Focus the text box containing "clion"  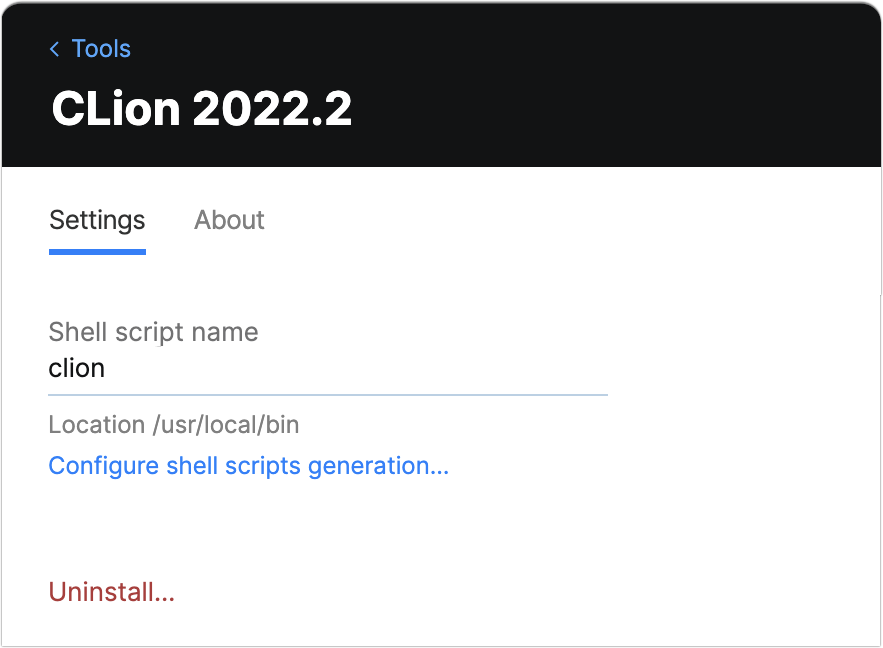click(x=300, y=368)
